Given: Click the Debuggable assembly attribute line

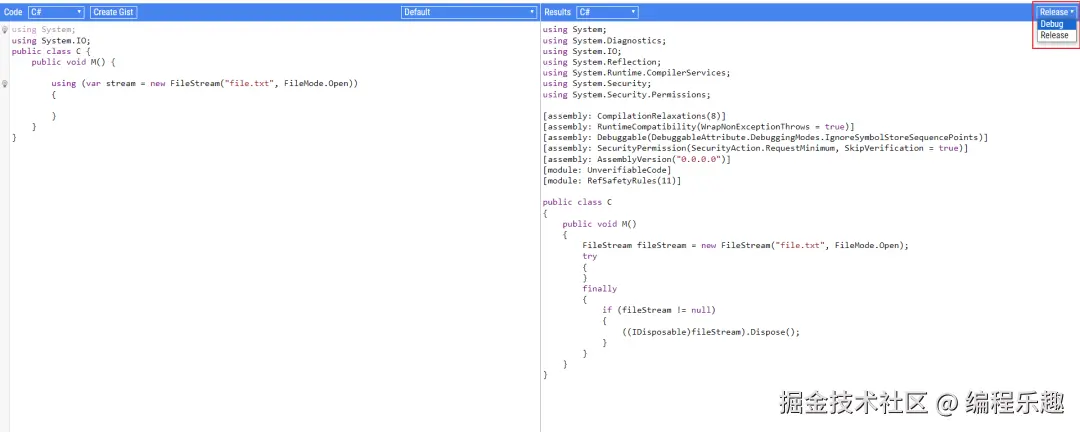Looking at the screenshot, I should pyautogui.click(x=765, y=137).
